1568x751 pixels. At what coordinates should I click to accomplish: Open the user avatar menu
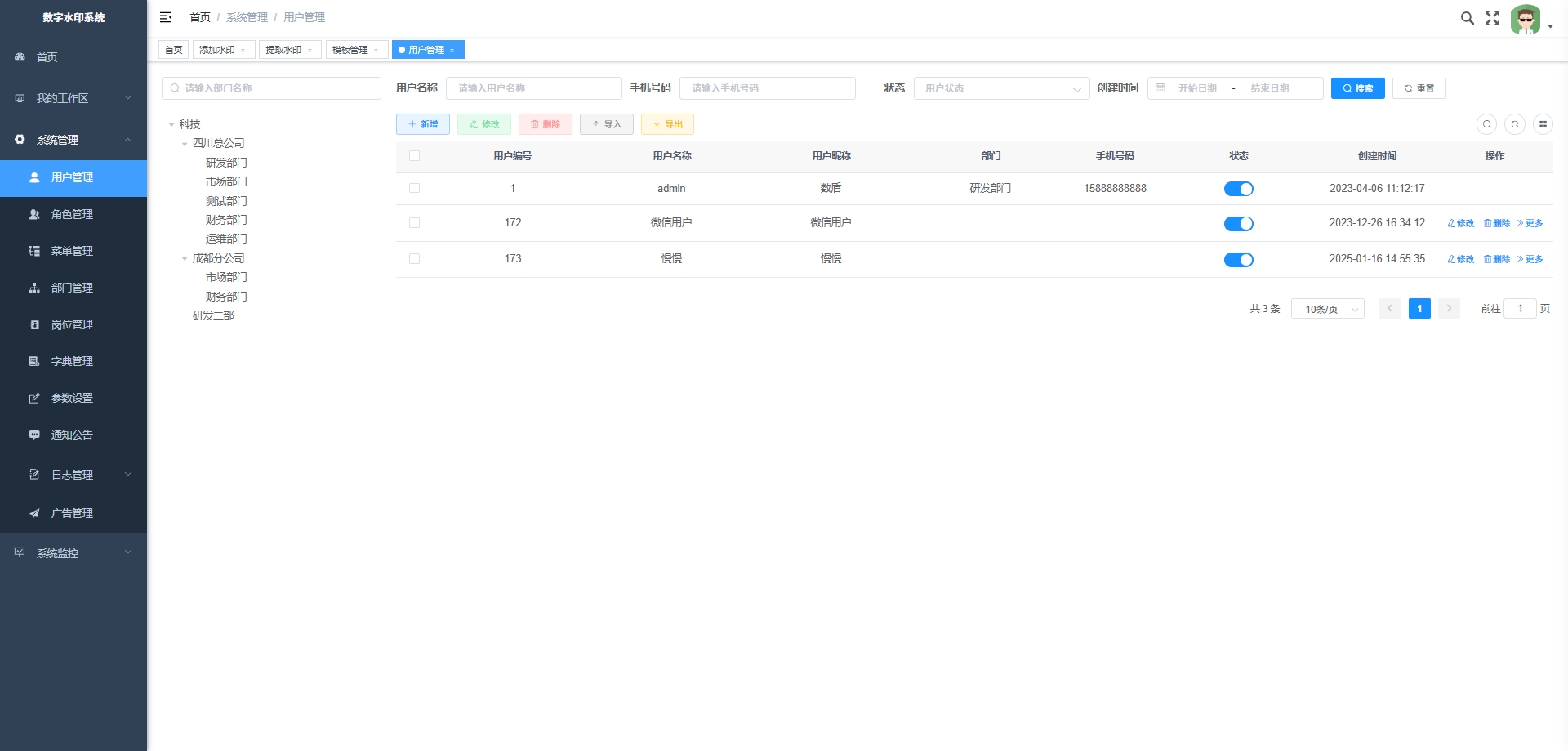1526,19
